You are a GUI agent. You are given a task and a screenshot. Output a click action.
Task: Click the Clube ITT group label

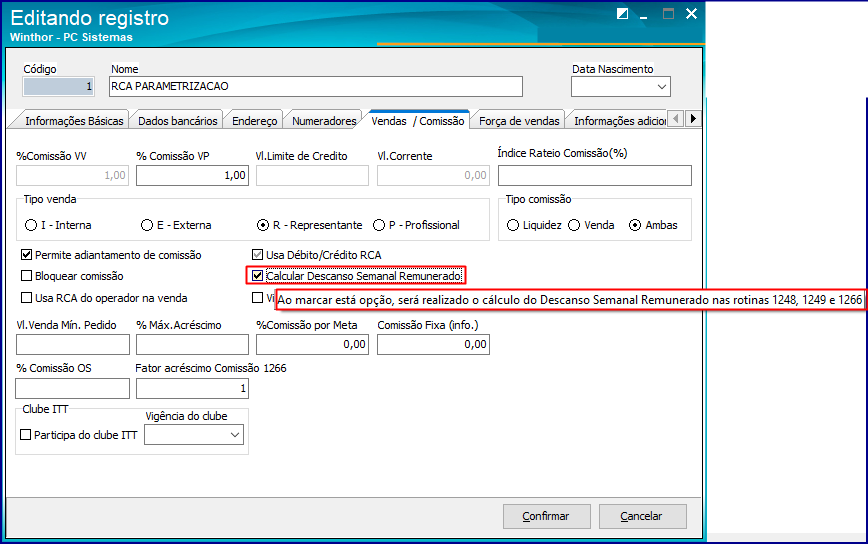pyautogui.click(x=45, y=410)
